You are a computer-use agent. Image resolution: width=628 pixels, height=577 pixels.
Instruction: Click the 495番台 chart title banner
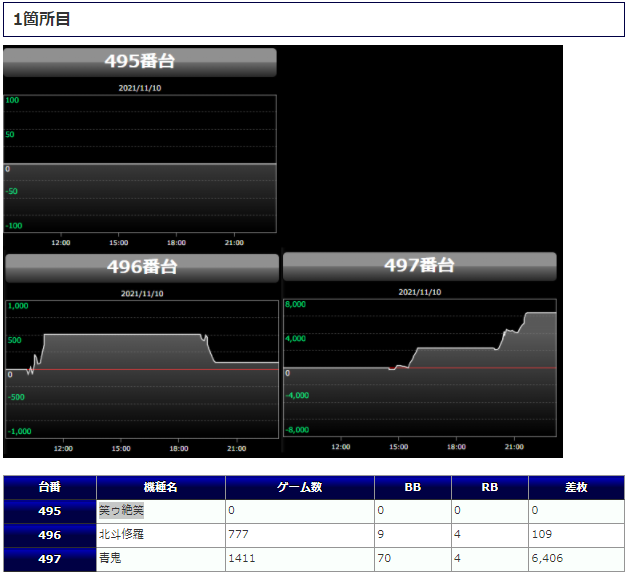(x=140, y=62)
